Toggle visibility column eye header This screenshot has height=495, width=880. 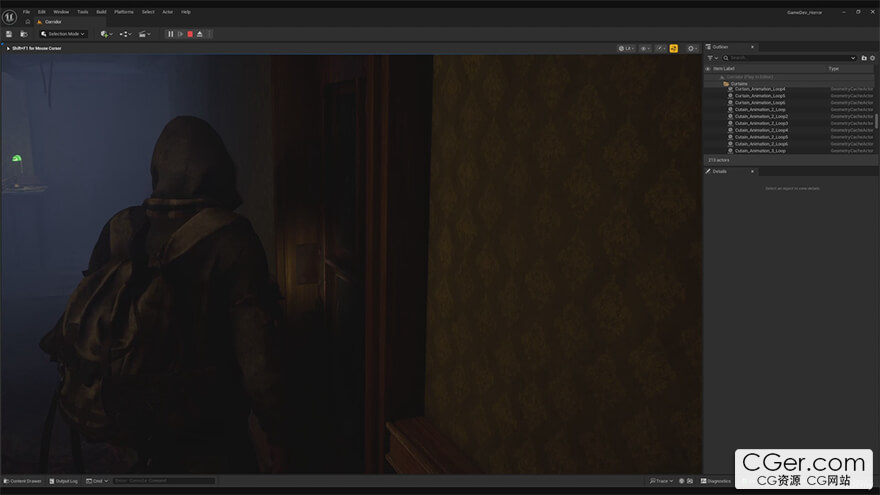708,68
